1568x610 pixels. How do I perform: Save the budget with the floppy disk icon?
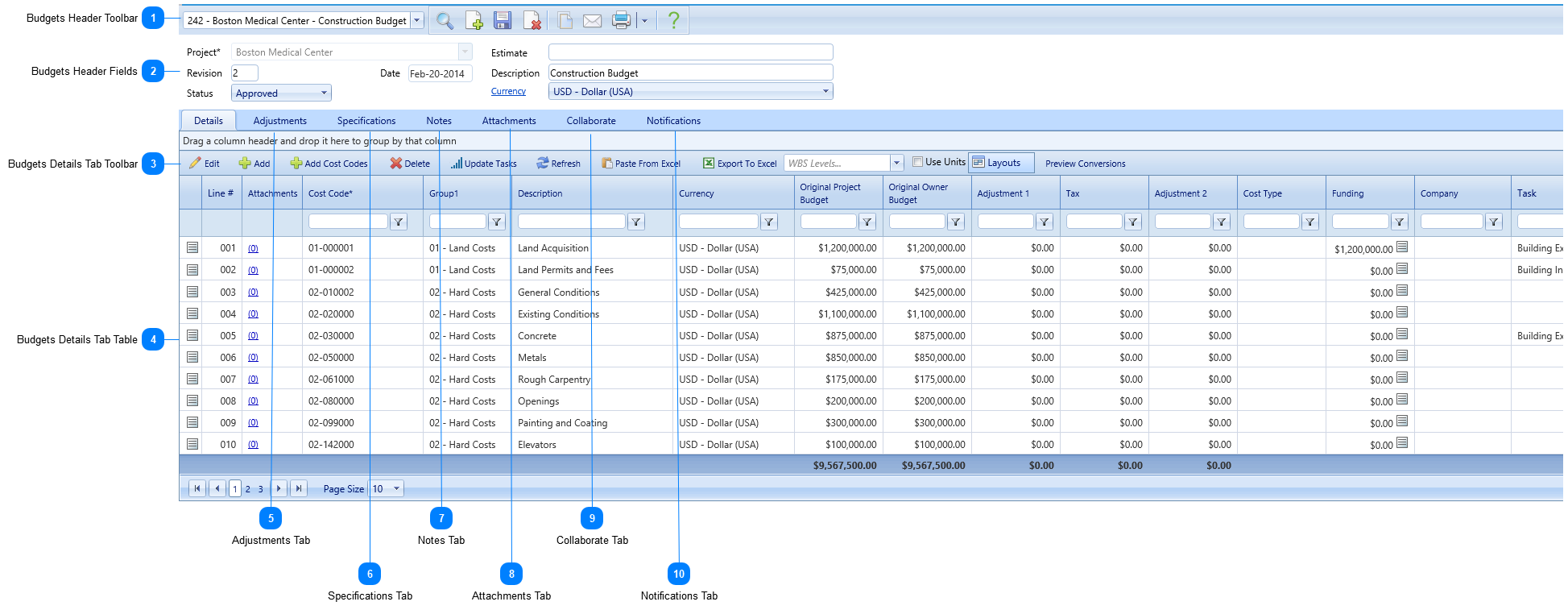[503, 21]
